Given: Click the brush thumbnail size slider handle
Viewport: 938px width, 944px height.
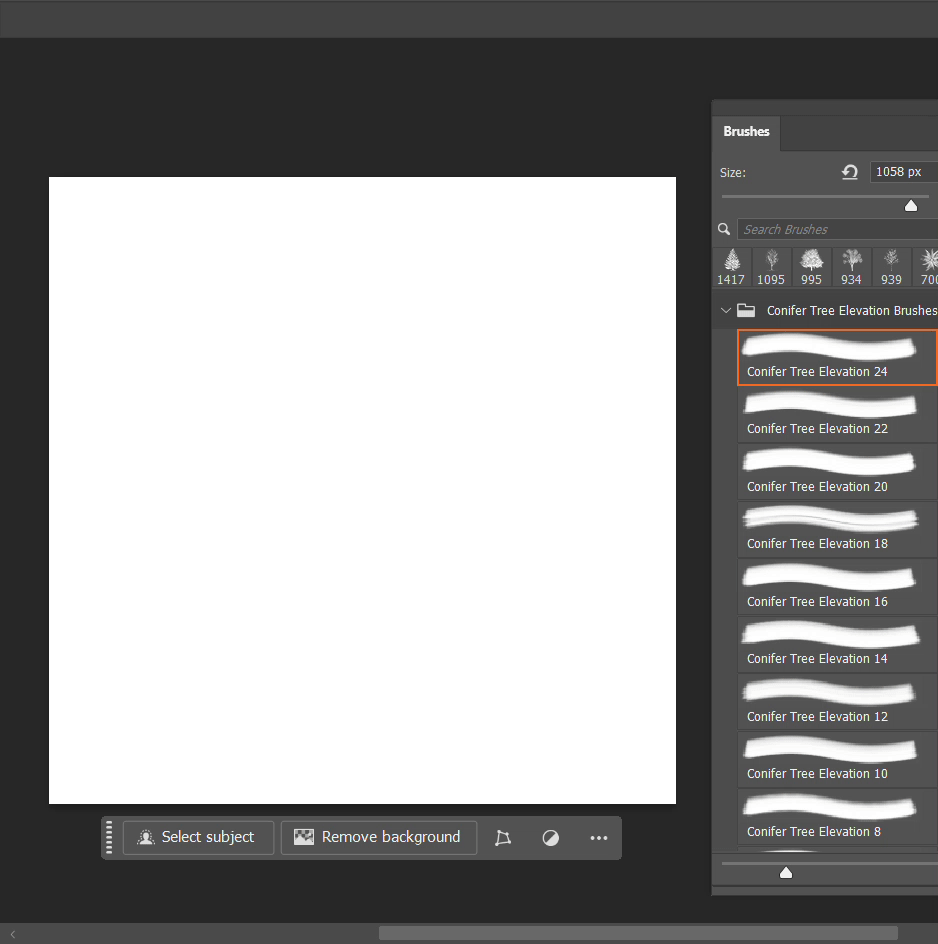Looking at the screenshot, I should [x=786, y=872].
